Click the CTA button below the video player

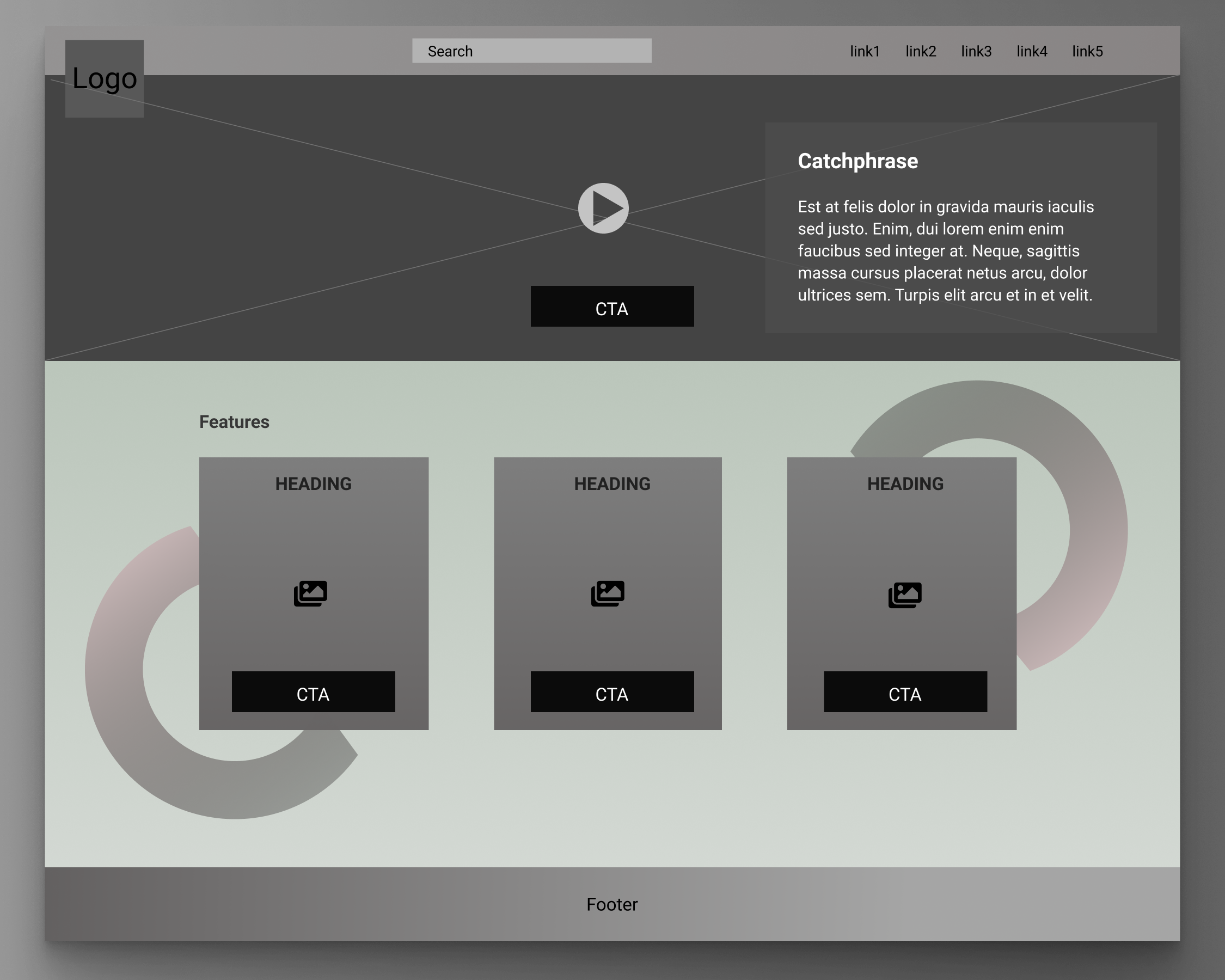click(611, 307)
